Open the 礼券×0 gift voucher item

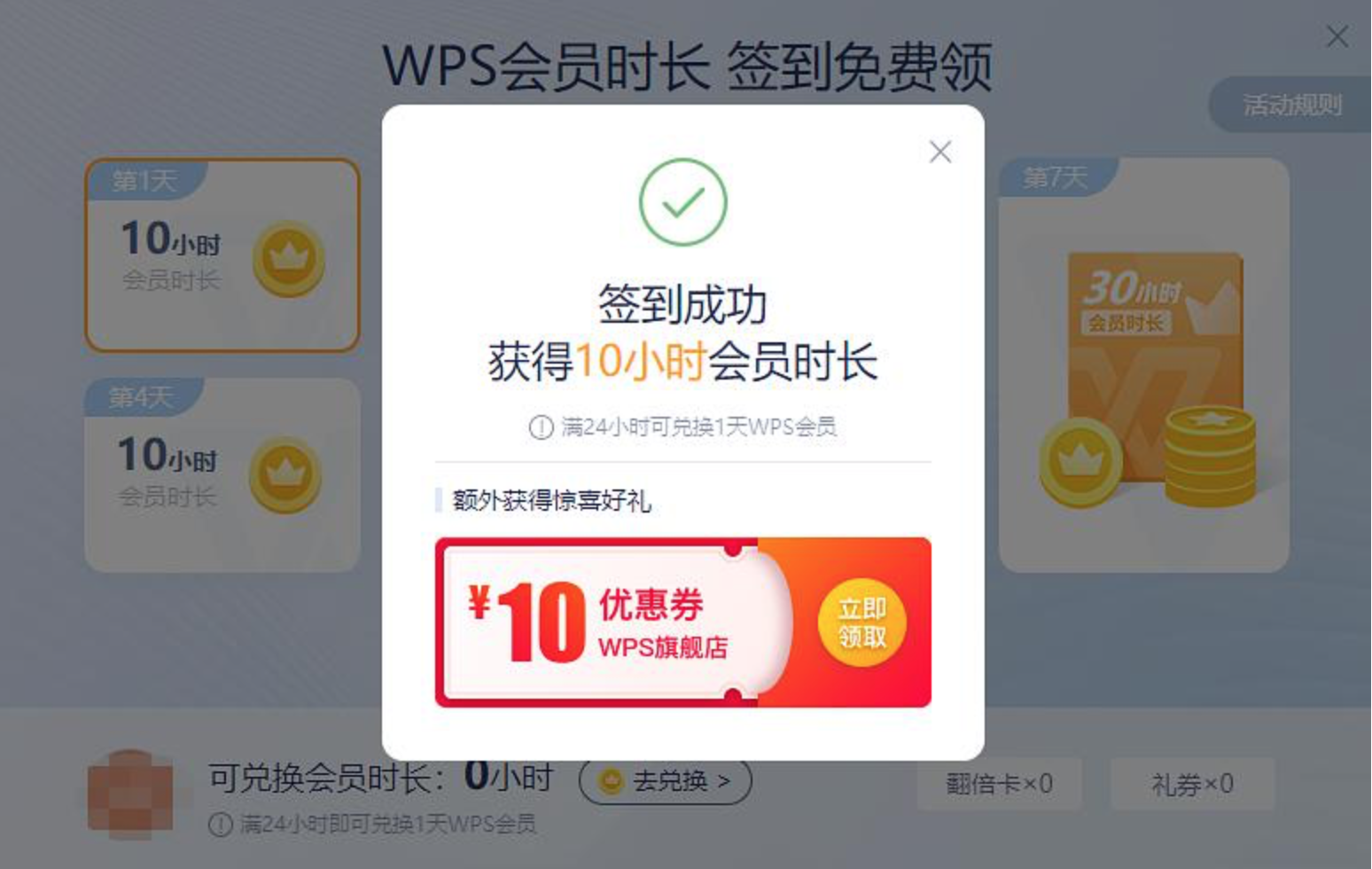pos(1192,784)
